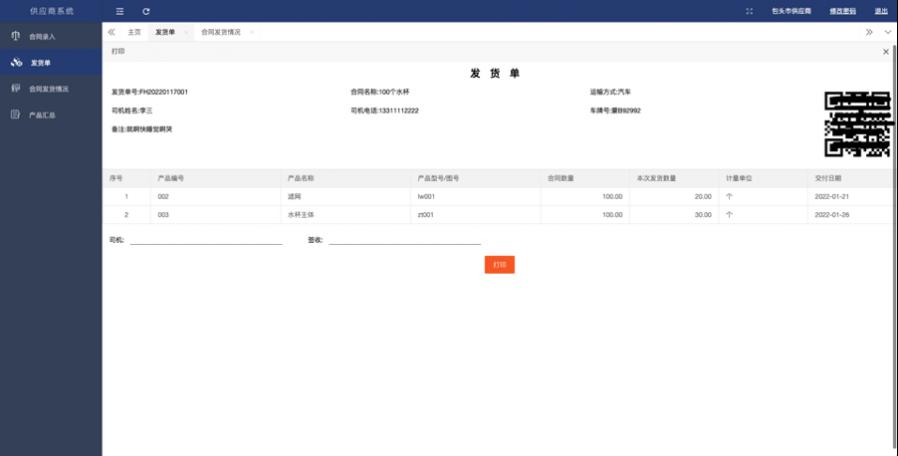Image resolution: width=898 pixels, height=456 pixels.
Task: Click the 发货单 document heading
Action: 494,73
